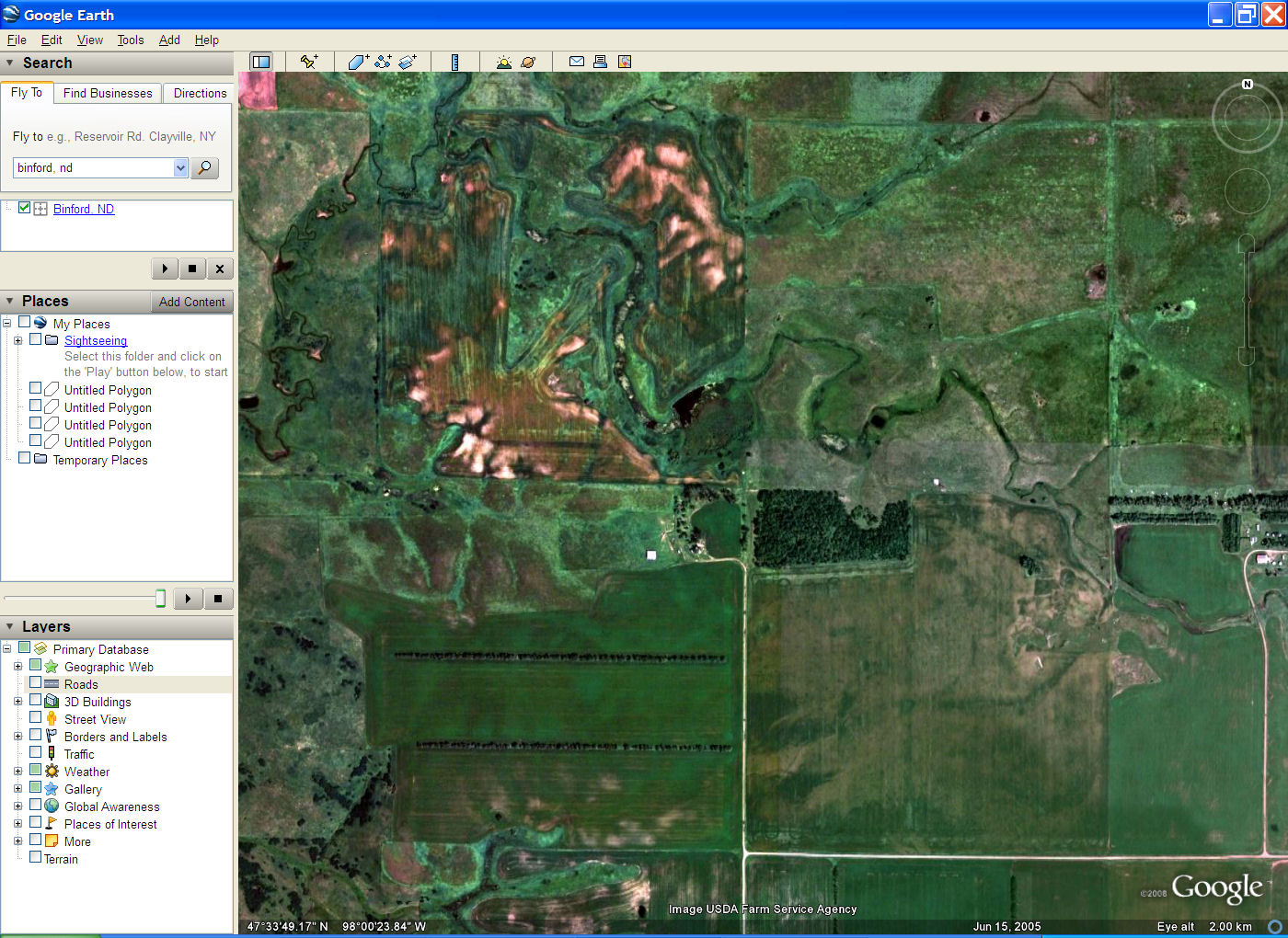
Task: Check the Sightseeing folder checkbox
Action: click(x=36, y=339)
